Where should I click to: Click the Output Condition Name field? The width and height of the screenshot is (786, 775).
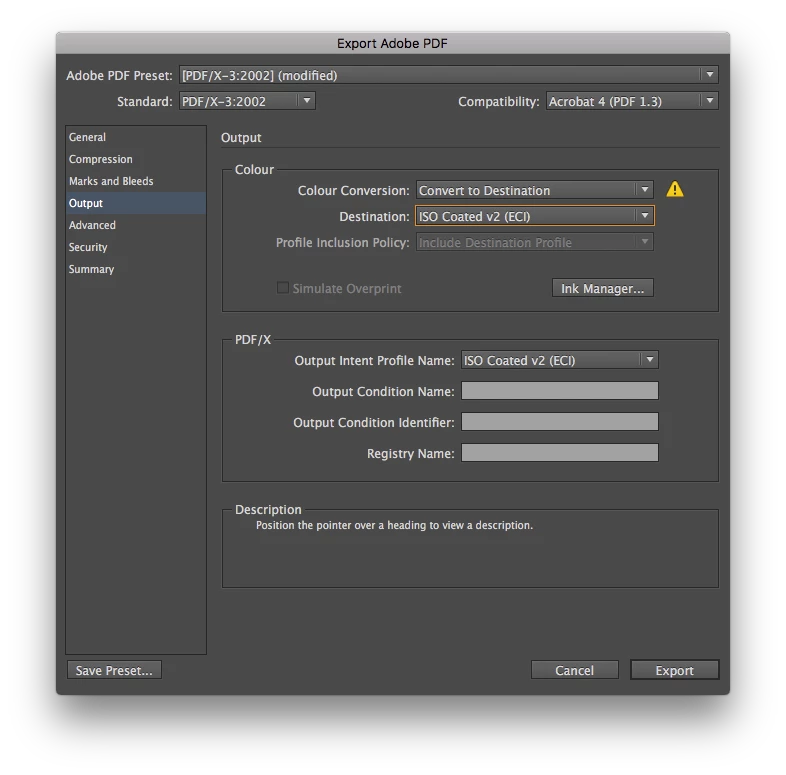(559, 391)
